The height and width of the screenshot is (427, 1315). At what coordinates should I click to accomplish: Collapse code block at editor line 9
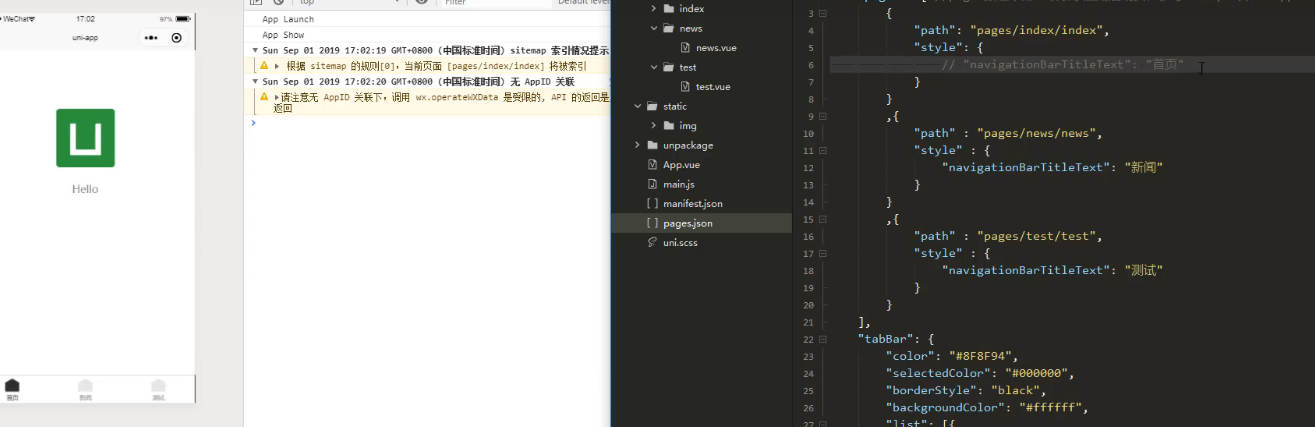click(823, 116)
